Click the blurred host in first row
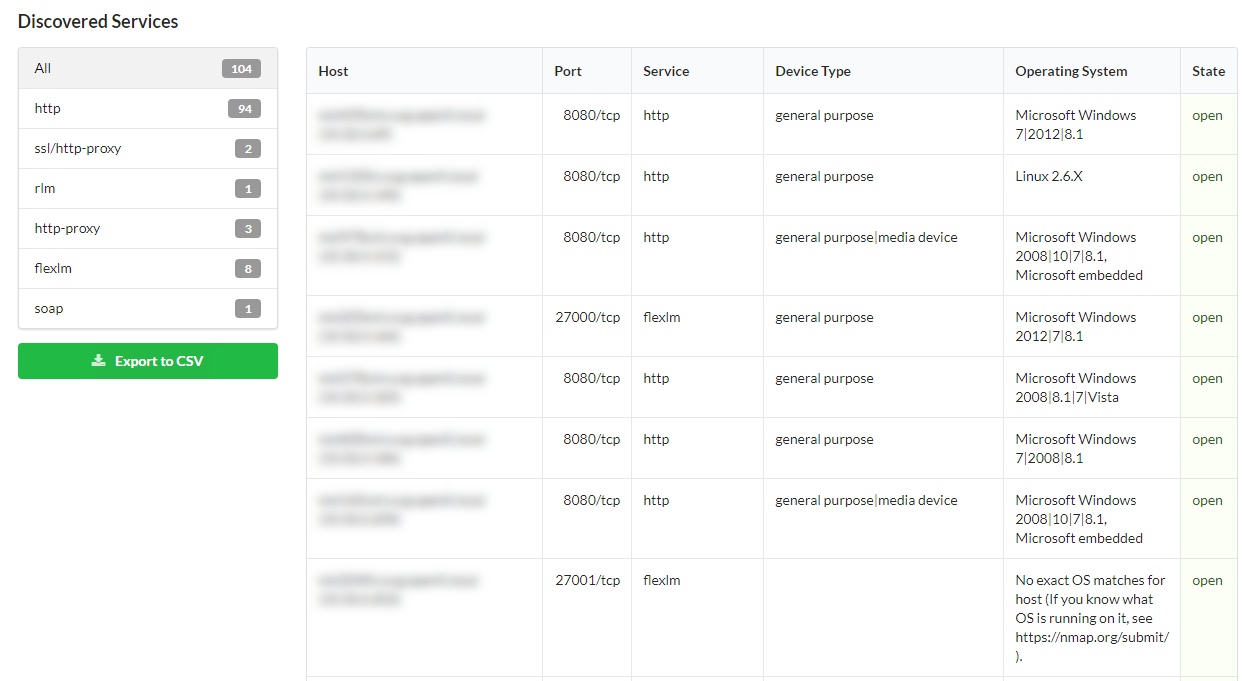 400,124
